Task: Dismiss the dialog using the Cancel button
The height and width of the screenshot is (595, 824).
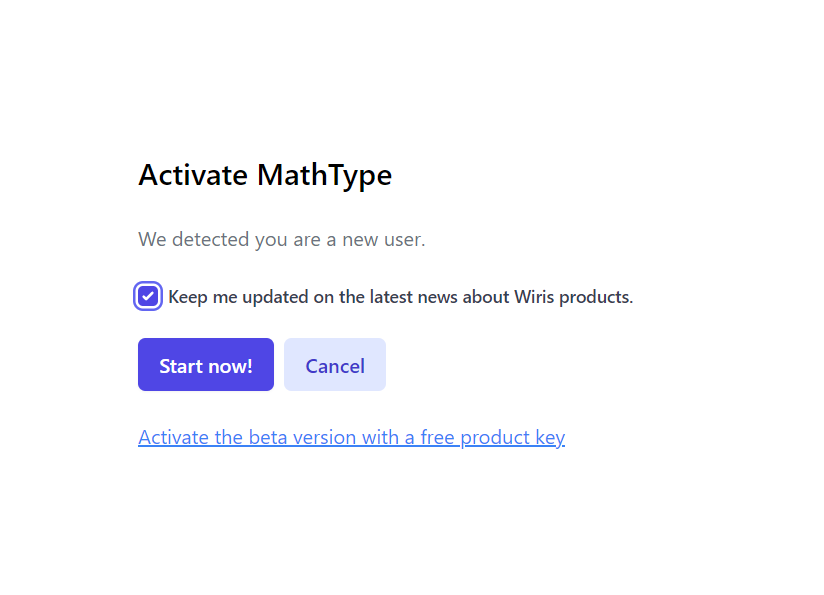Action: pyautogui.click(x=335, y=364)
